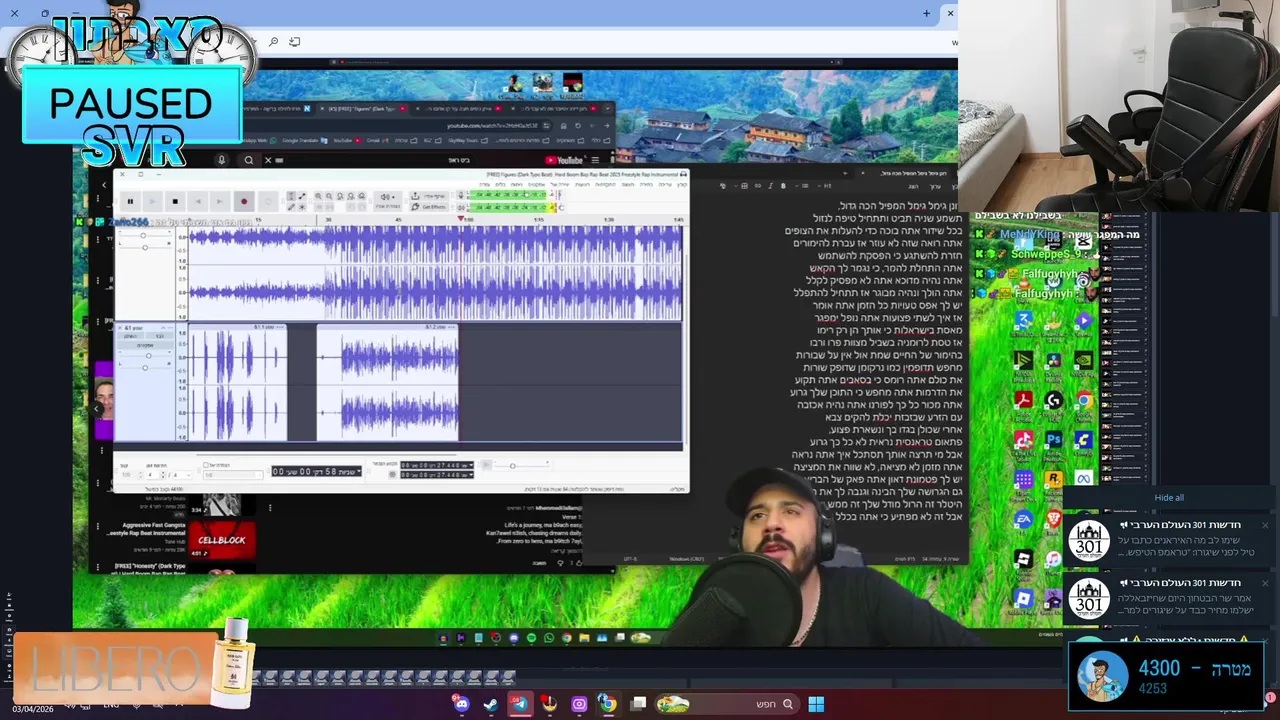1280x720 pixels.
Task: Select the Audacity Envelope tool
Action: (302, 196)
